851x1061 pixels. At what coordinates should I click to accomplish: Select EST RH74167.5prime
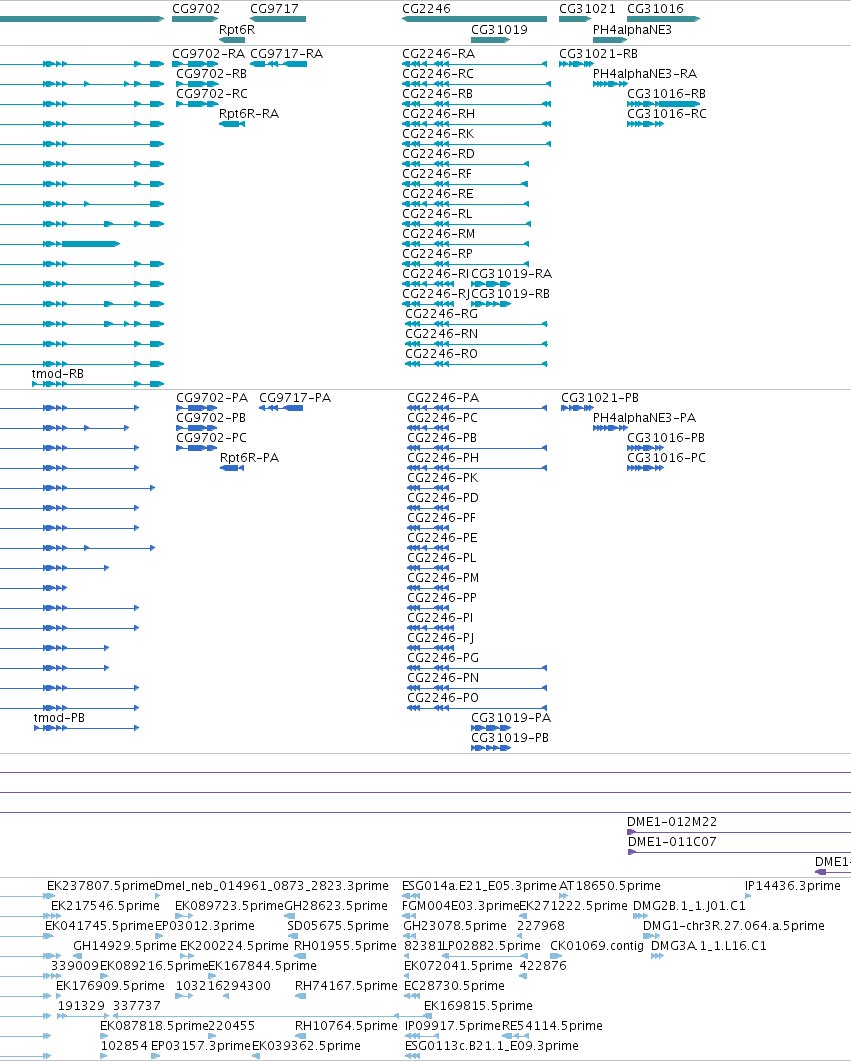click(x=346, y=985)
